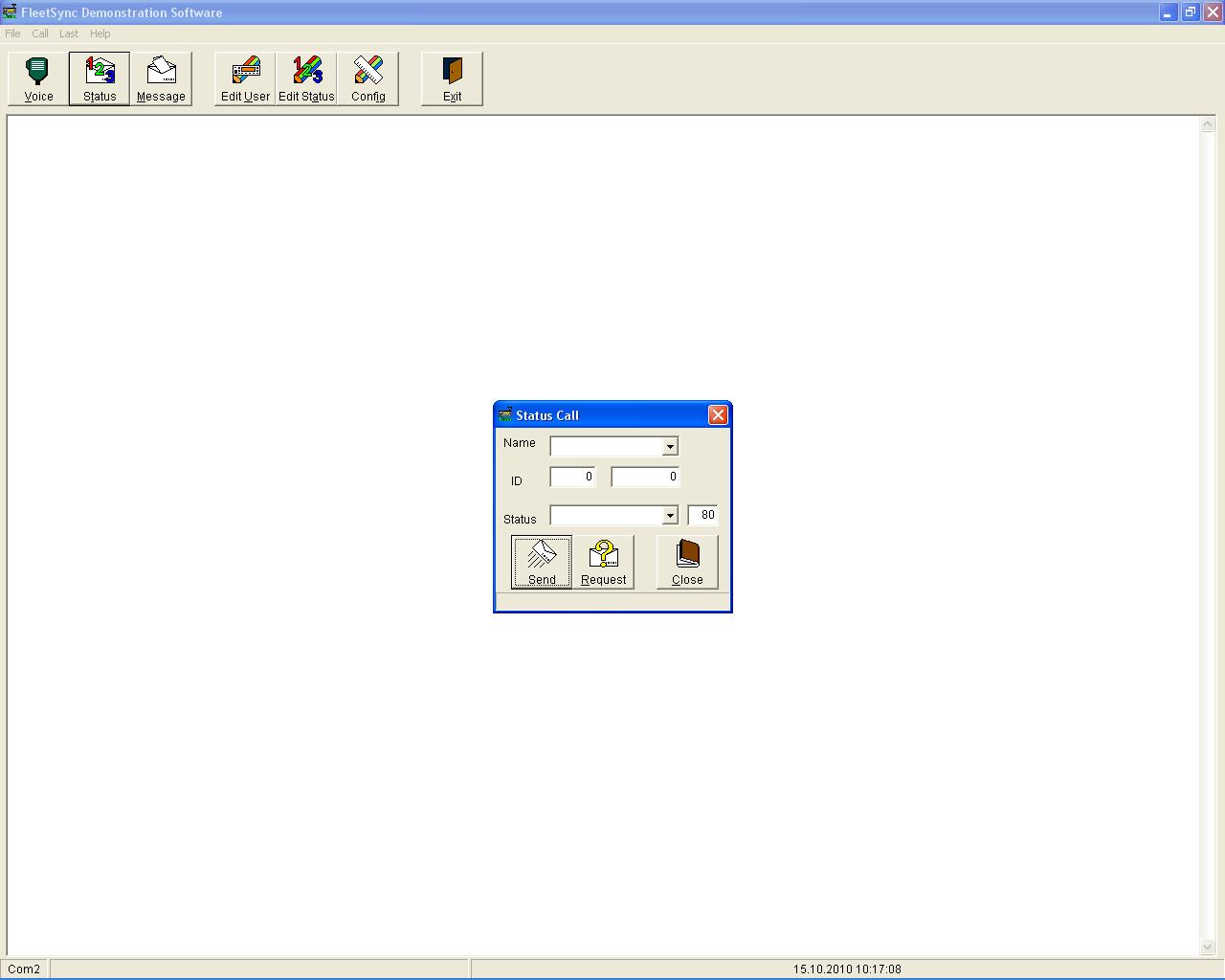Open the Edit User tool
The height and width of the screenshot is (980, 1225).
245,78
